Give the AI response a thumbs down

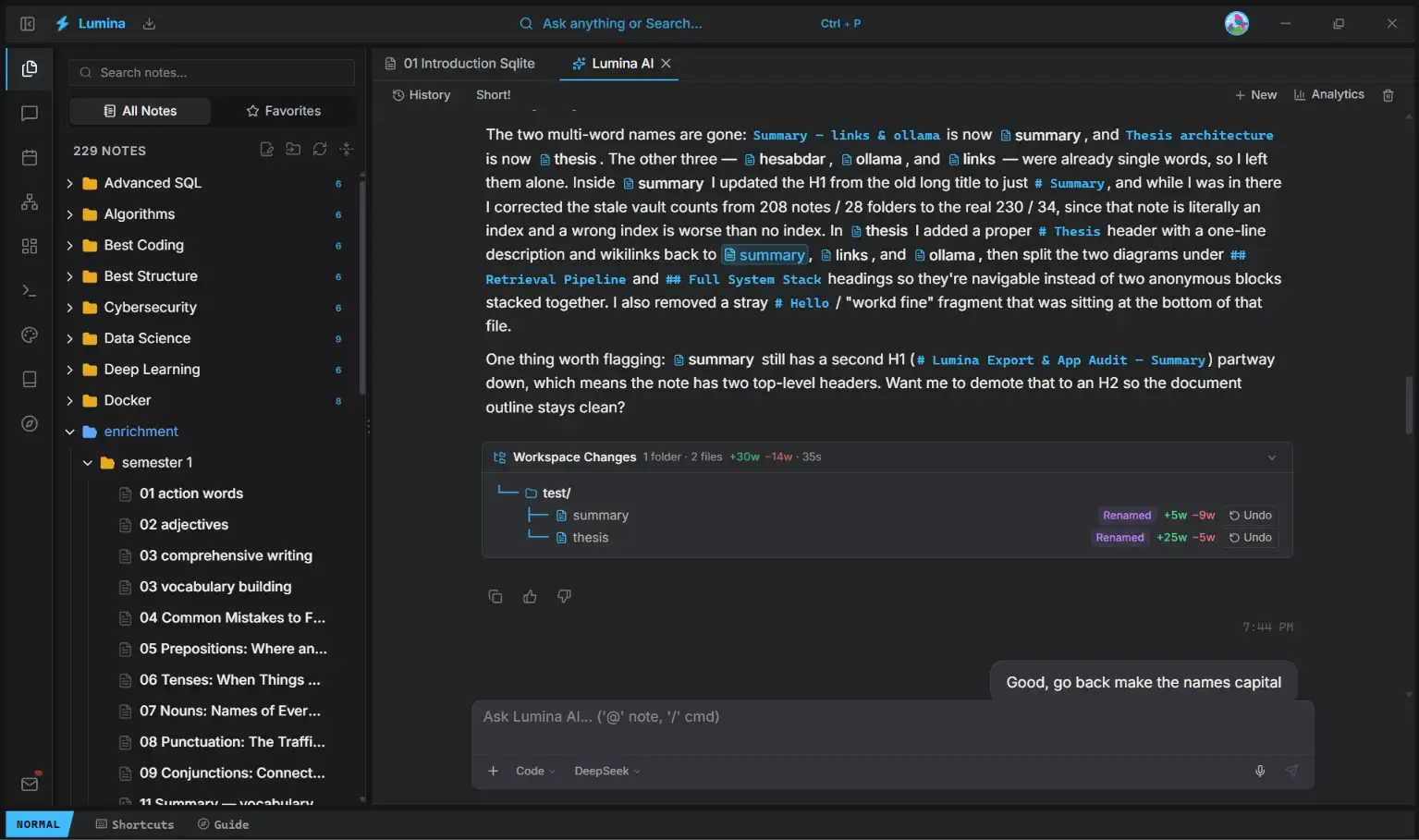tap(564, 597)
